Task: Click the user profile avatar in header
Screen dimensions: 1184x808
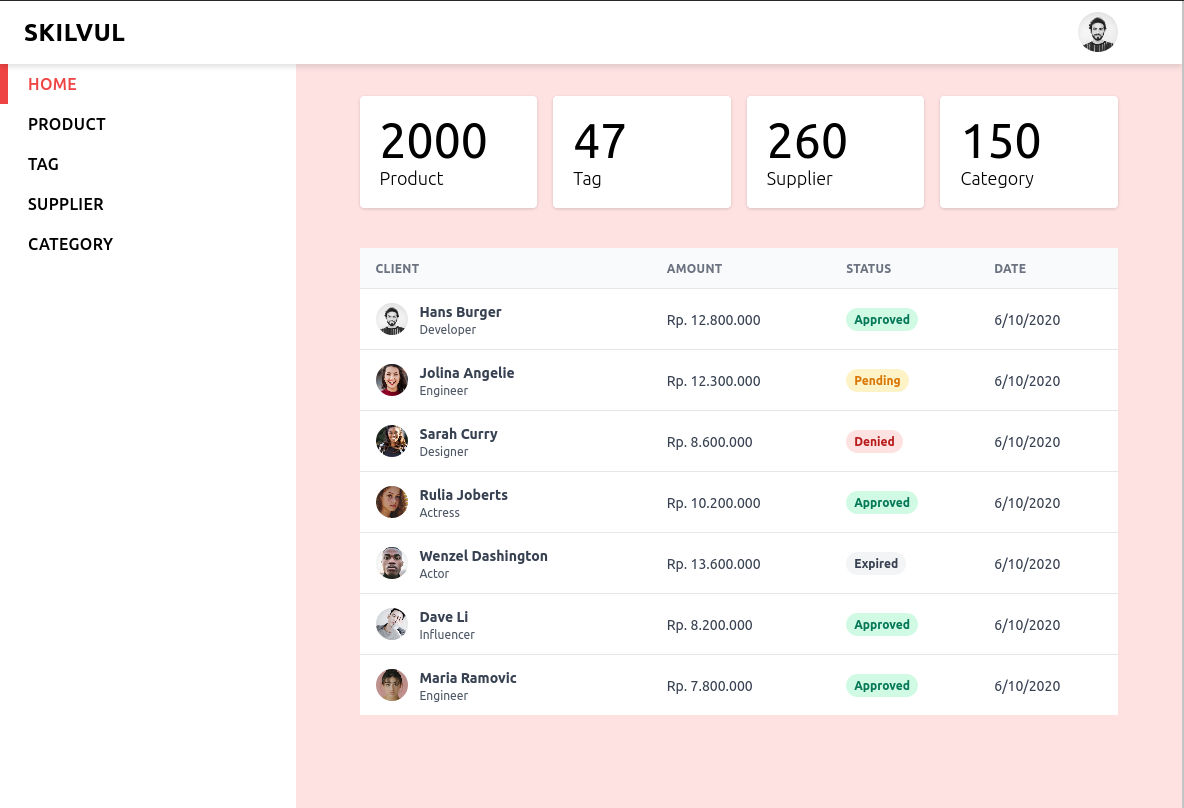Action: tap(1097, 32)
